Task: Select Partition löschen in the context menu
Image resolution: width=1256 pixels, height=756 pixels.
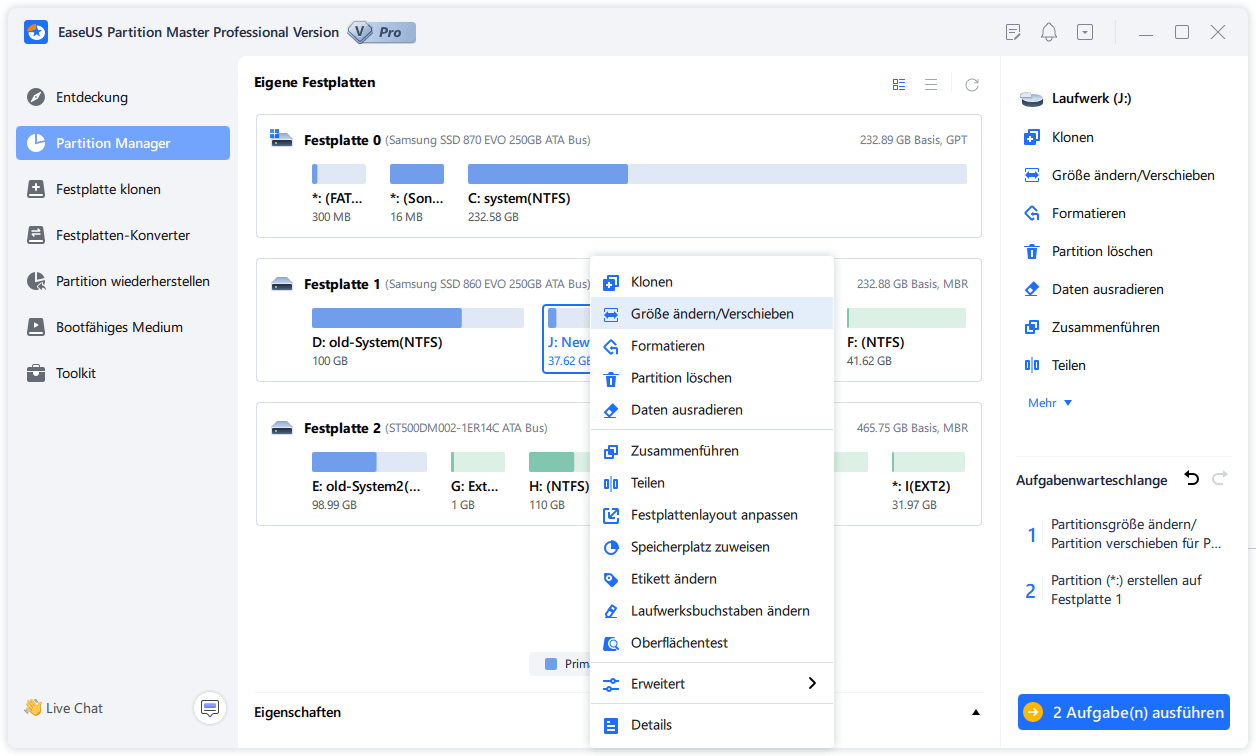Action: click(x=712, y=378)
